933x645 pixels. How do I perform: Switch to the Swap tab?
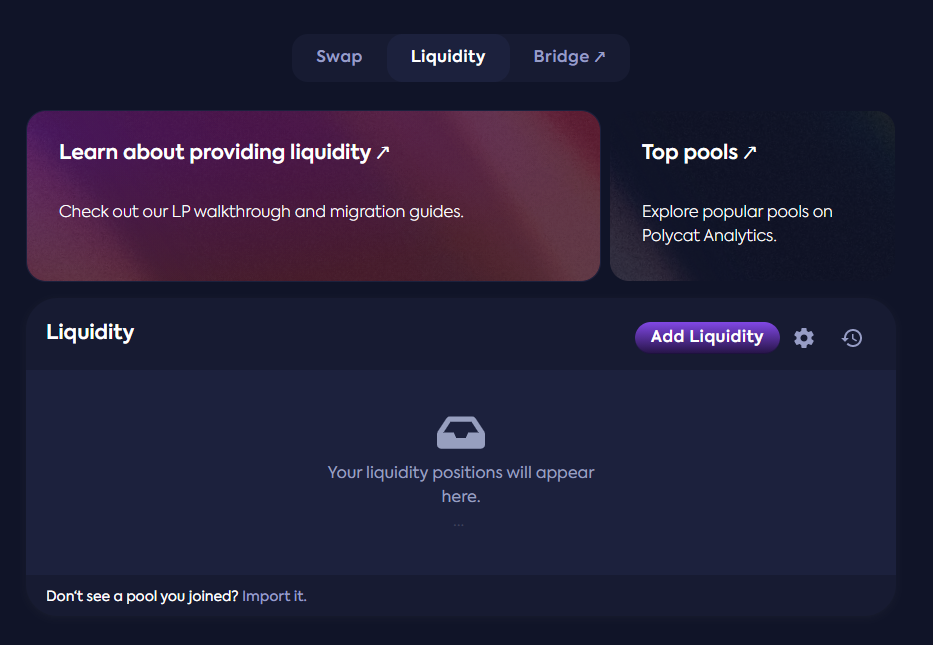coord(339,57)
